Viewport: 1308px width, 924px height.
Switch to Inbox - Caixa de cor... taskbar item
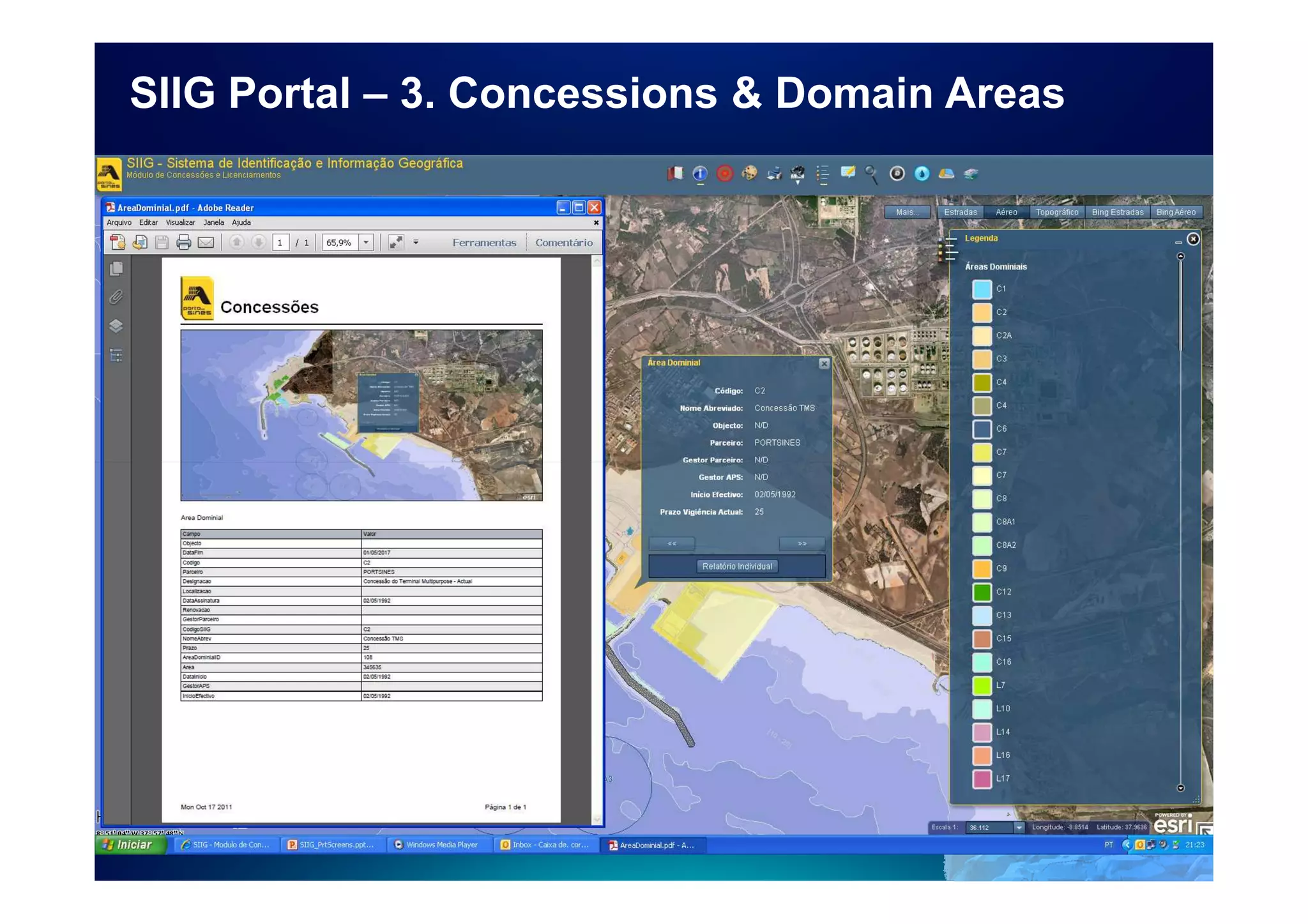tap(545, 845)
